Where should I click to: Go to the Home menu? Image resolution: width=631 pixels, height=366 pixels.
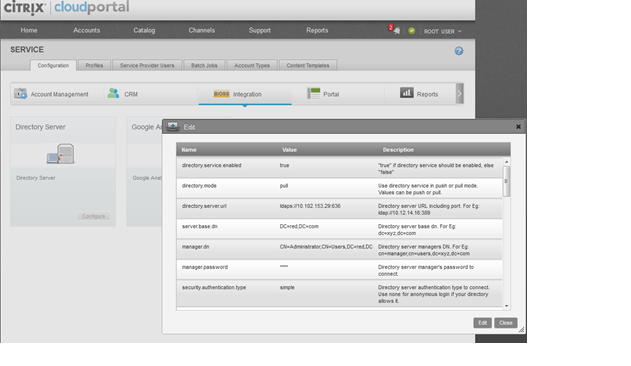29,30
